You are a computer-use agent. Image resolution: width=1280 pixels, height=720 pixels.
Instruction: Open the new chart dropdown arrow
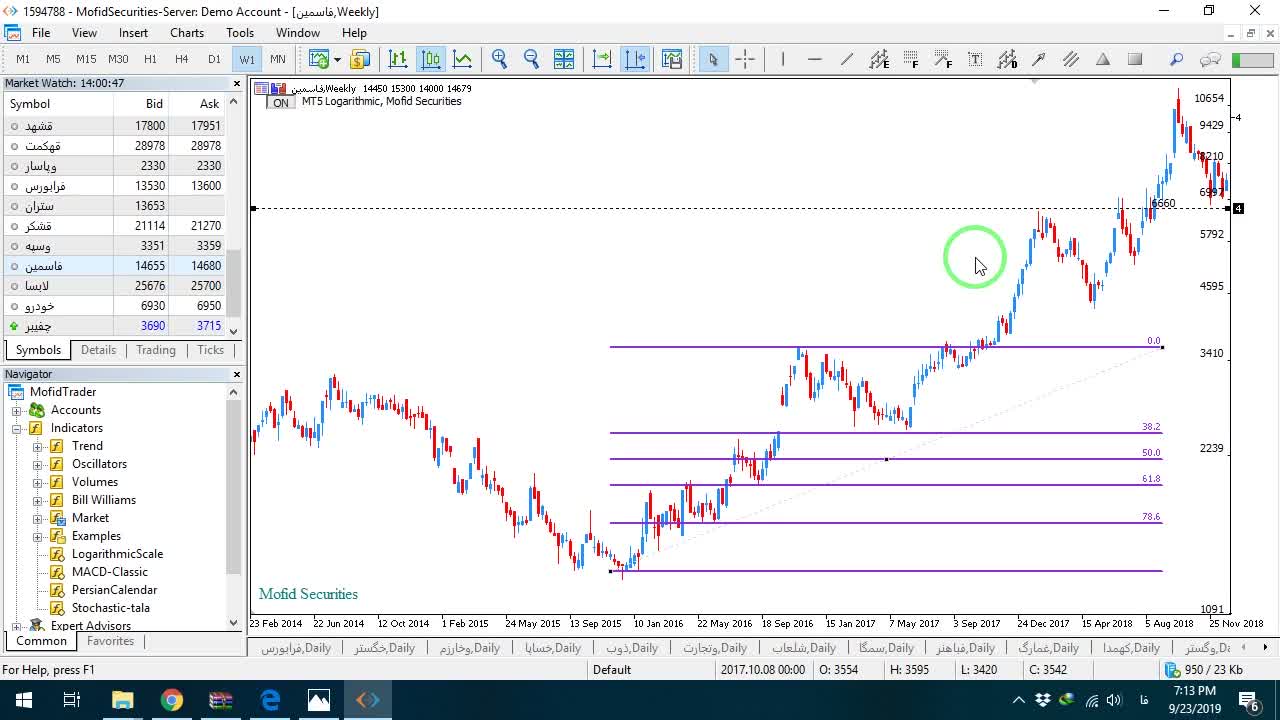pos(337,59)
